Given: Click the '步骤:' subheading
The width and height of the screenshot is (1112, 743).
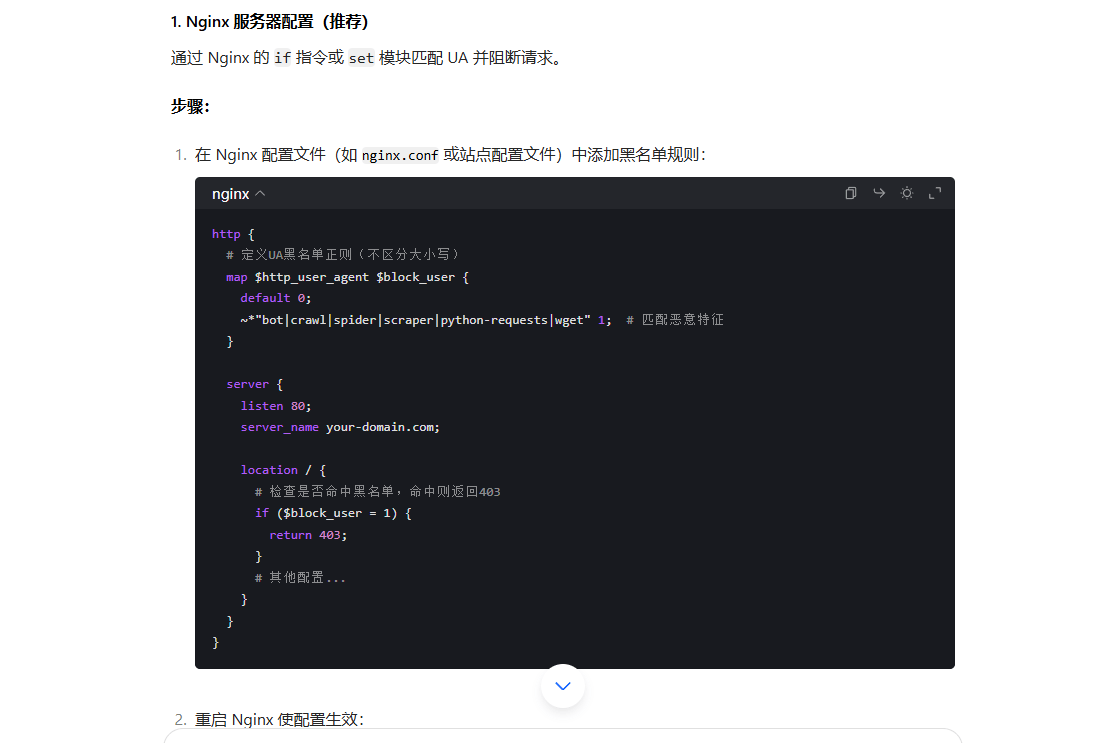Looking at the screenshot, I should pyautogui.click(x=190, y=106).
